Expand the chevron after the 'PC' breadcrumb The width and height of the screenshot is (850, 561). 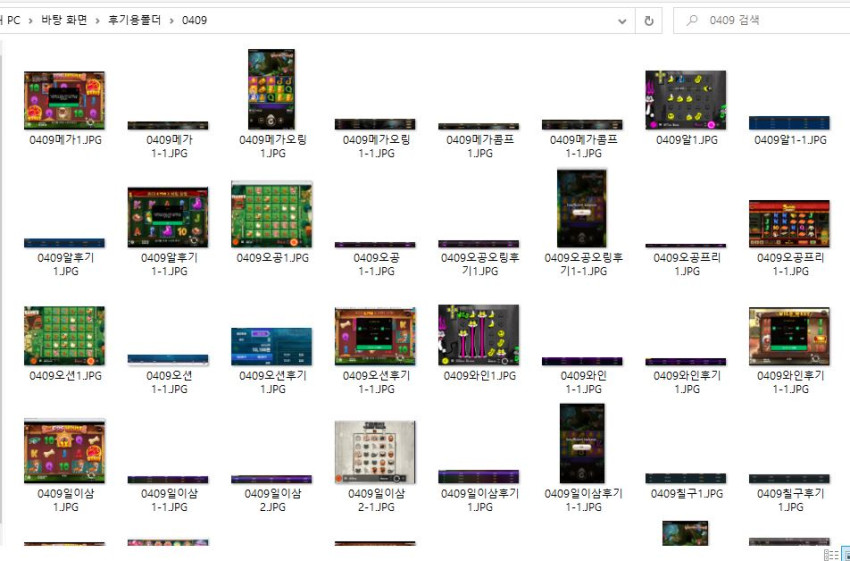[x=30, y=21]
